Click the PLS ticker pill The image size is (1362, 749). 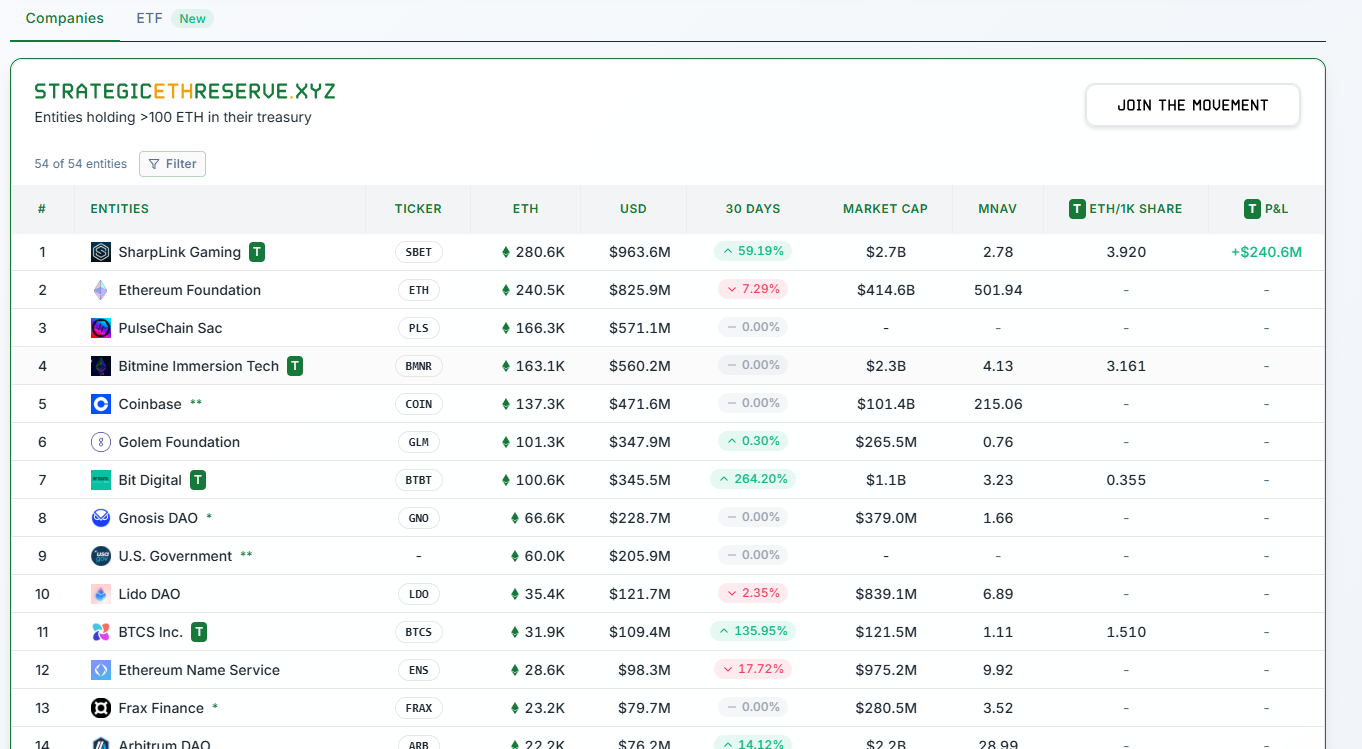pos(419,328)
